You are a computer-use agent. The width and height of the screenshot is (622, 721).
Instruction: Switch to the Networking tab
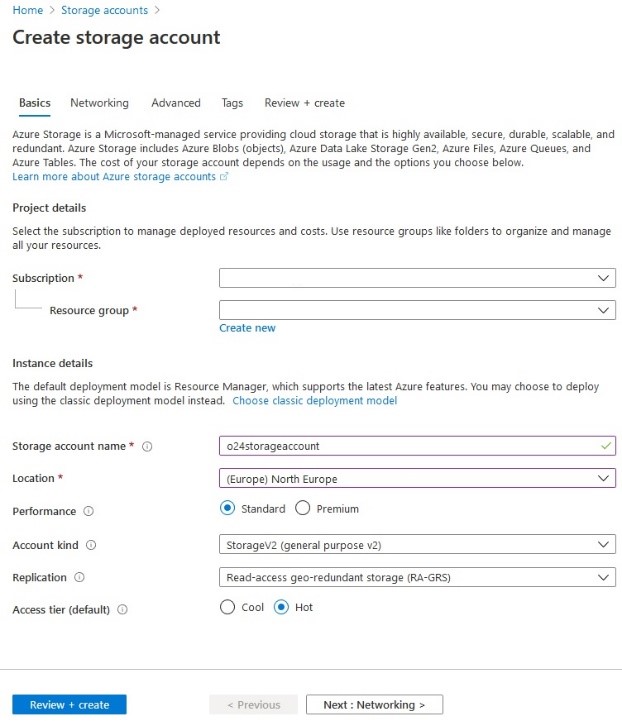coord(99,103)
